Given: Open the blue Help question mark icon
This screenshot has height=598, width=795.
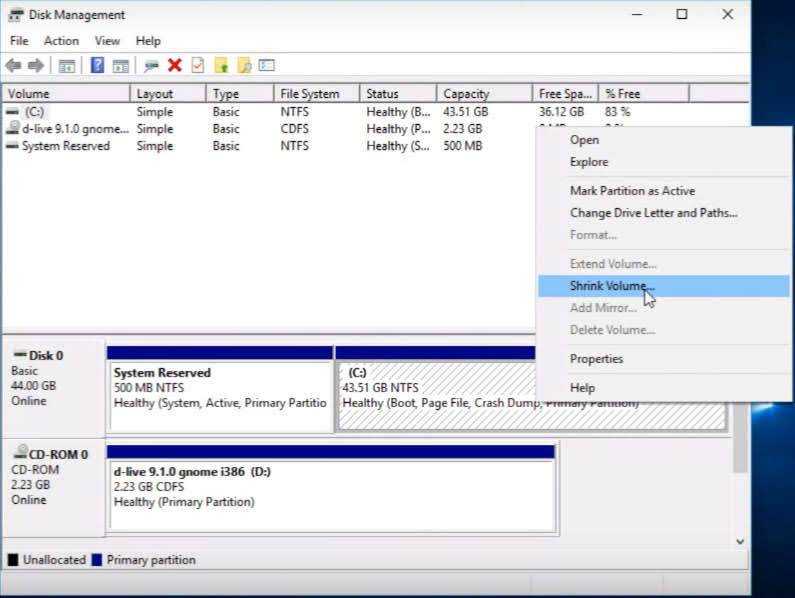Looking at the screenshot, I should [97, 65].
